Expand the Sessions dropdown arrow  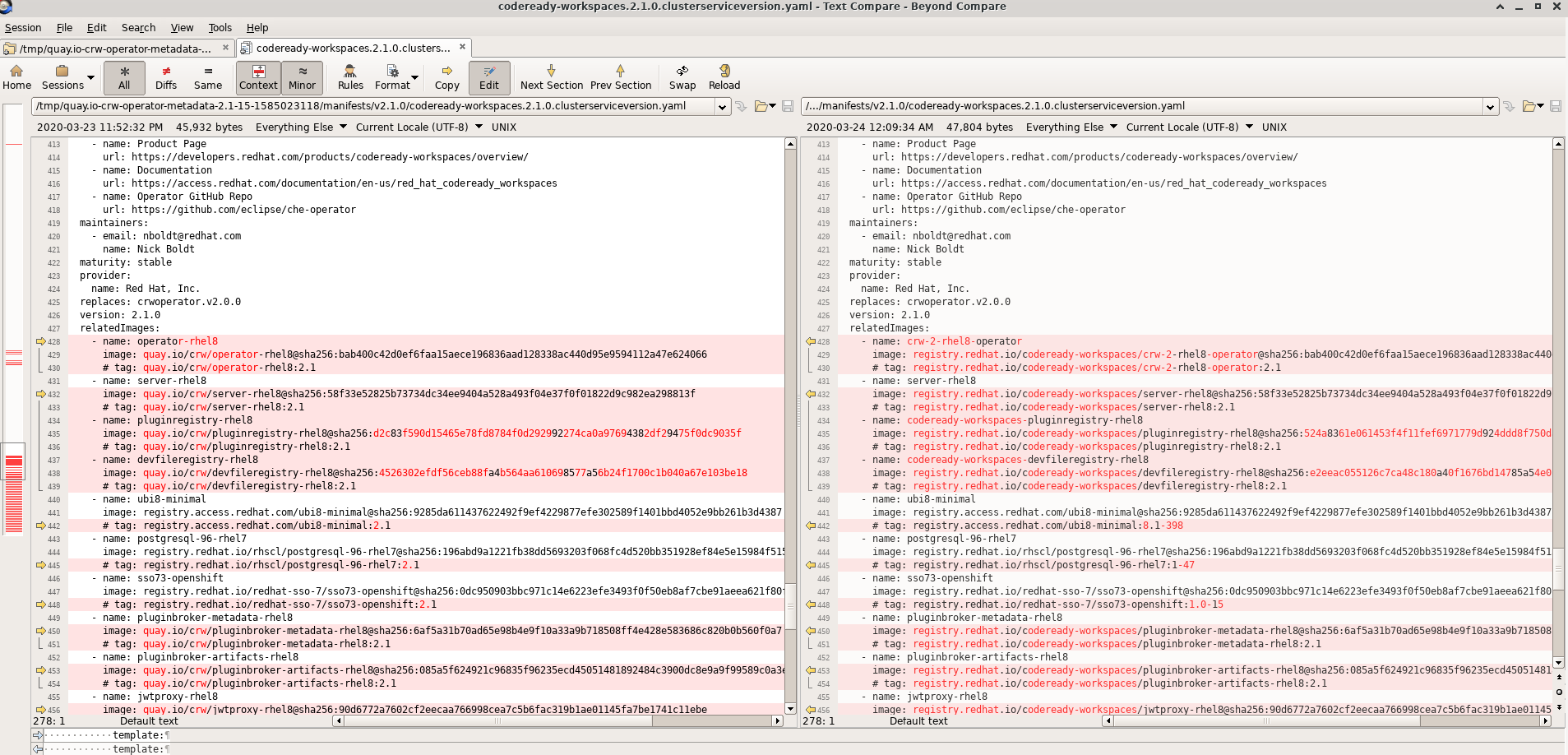coord(90,78)
